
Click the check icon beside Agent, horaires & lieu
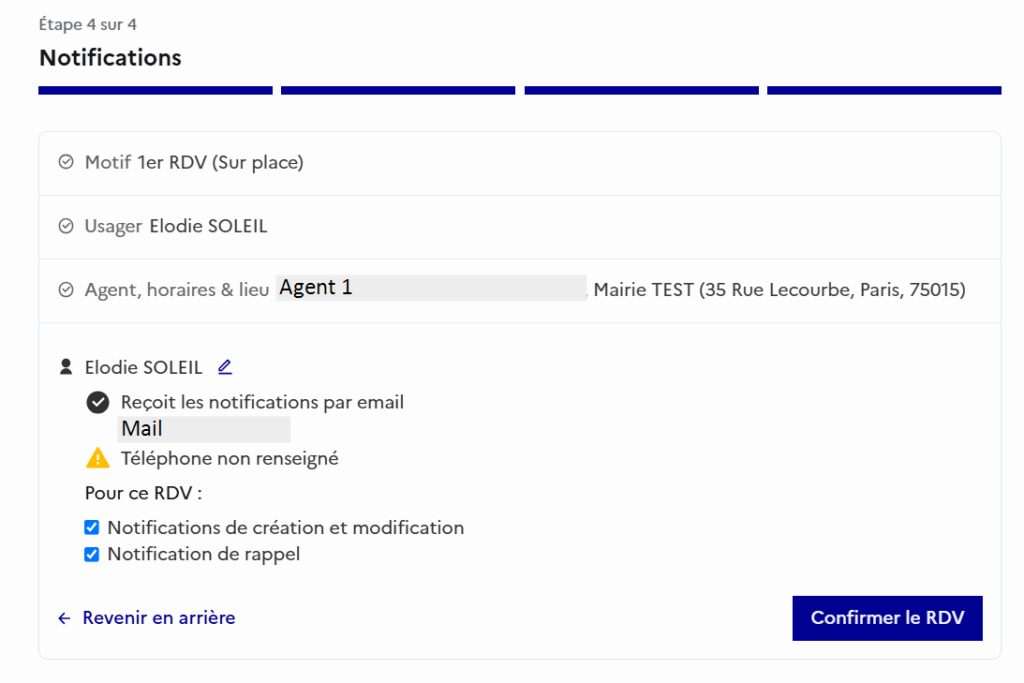66,289
